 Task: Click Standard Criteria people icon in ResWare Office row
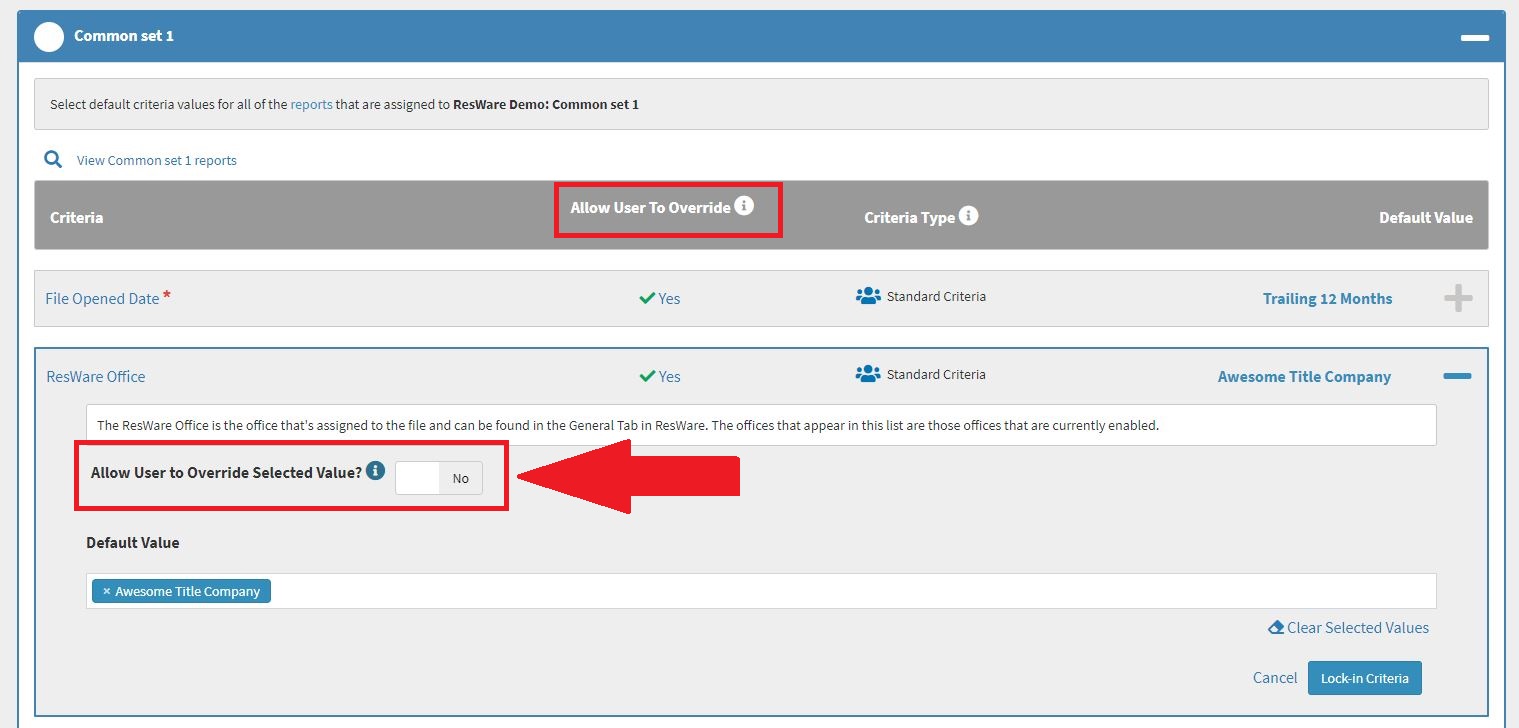(867, 374)
